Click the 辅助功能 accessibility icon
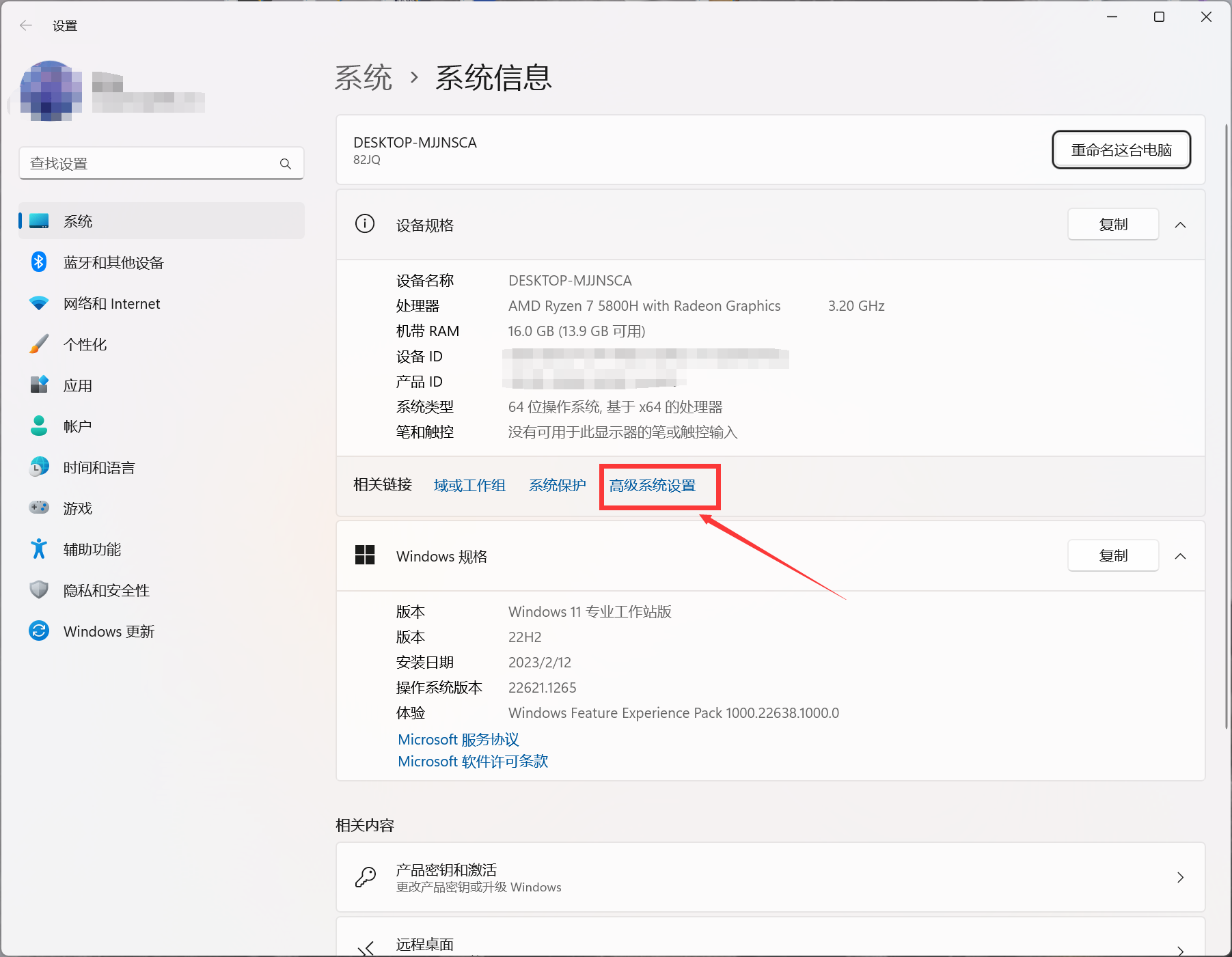 39,549
